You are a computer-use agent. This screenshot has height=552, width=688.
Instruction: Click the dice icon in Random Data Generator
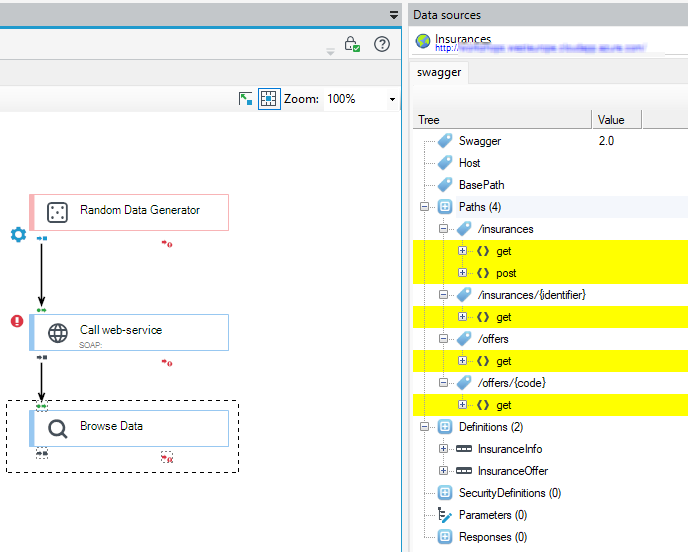(x=57, y=212)
